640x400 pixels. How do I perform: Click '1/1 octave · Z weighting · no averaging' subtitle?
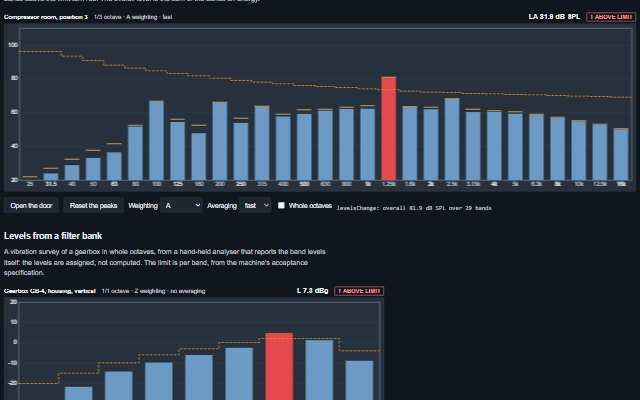pyautogui.click(x=153, y=291)
